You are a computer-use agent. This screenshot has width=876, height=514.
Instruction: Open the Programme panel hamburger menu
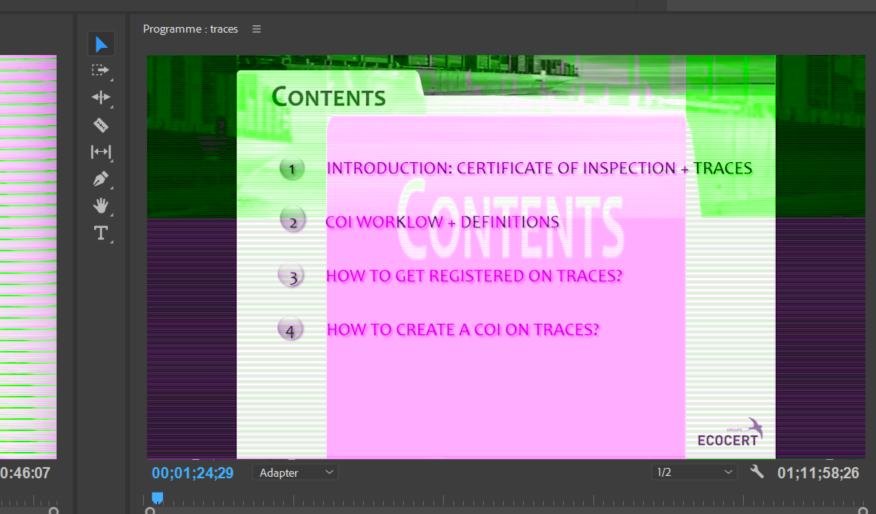[256, 29]
